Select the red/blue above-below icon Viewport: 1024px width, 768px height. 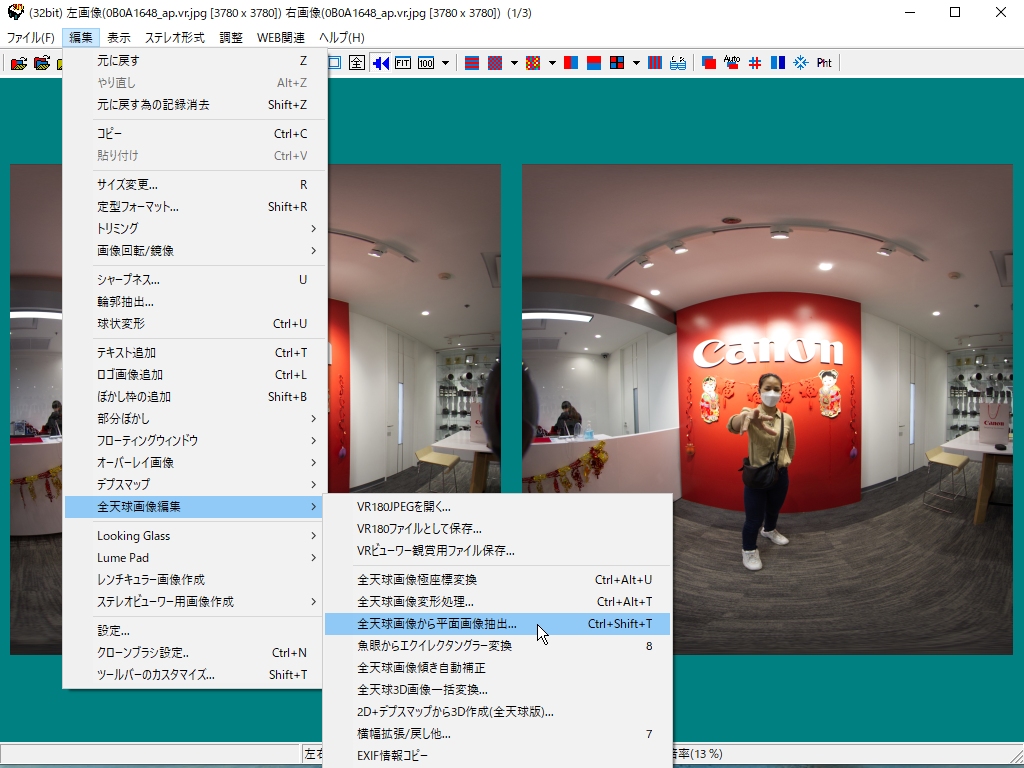pos(594,63)
